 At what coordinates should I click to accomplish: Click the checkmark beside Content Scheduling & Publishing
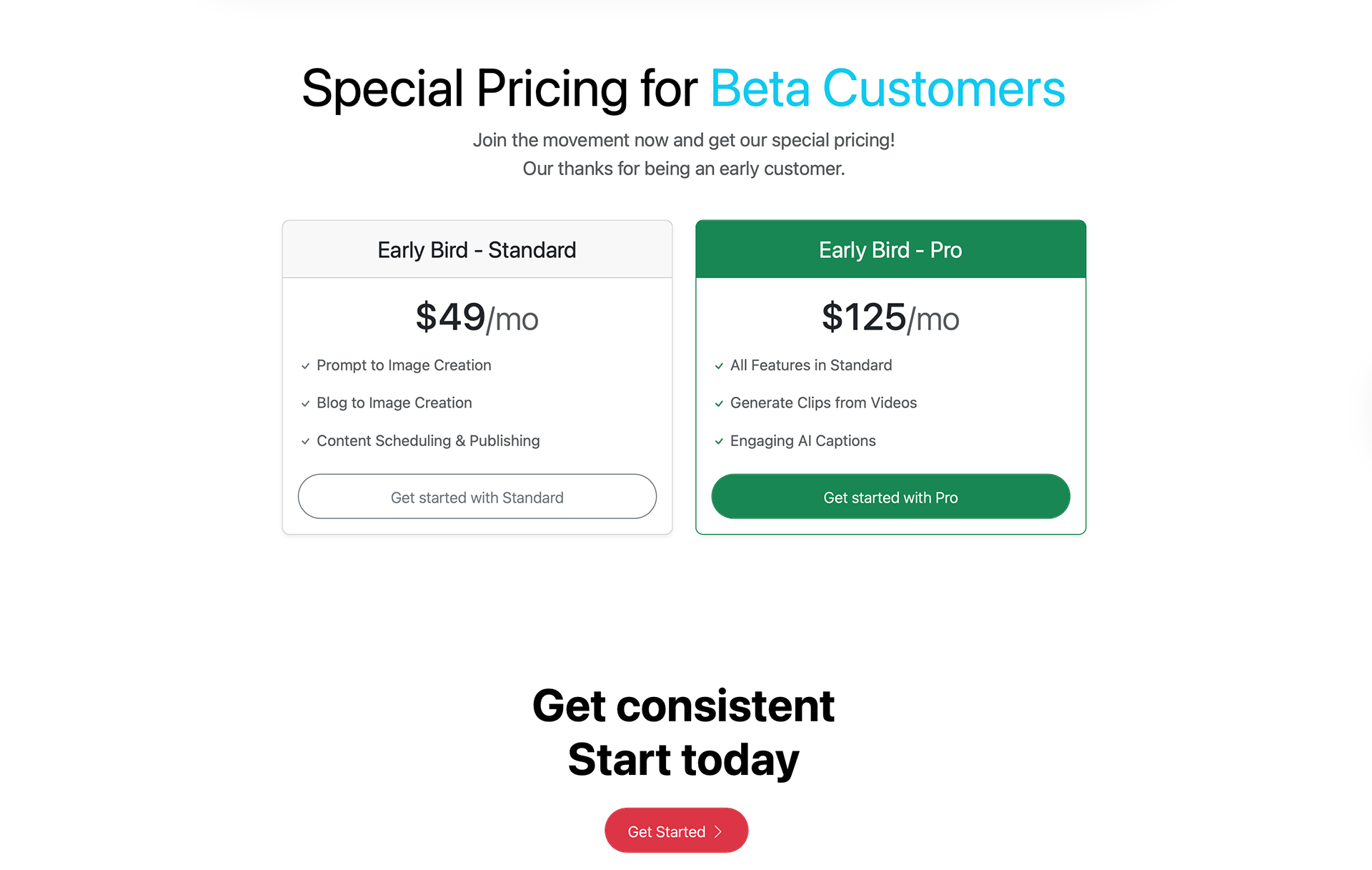point(305,442)
